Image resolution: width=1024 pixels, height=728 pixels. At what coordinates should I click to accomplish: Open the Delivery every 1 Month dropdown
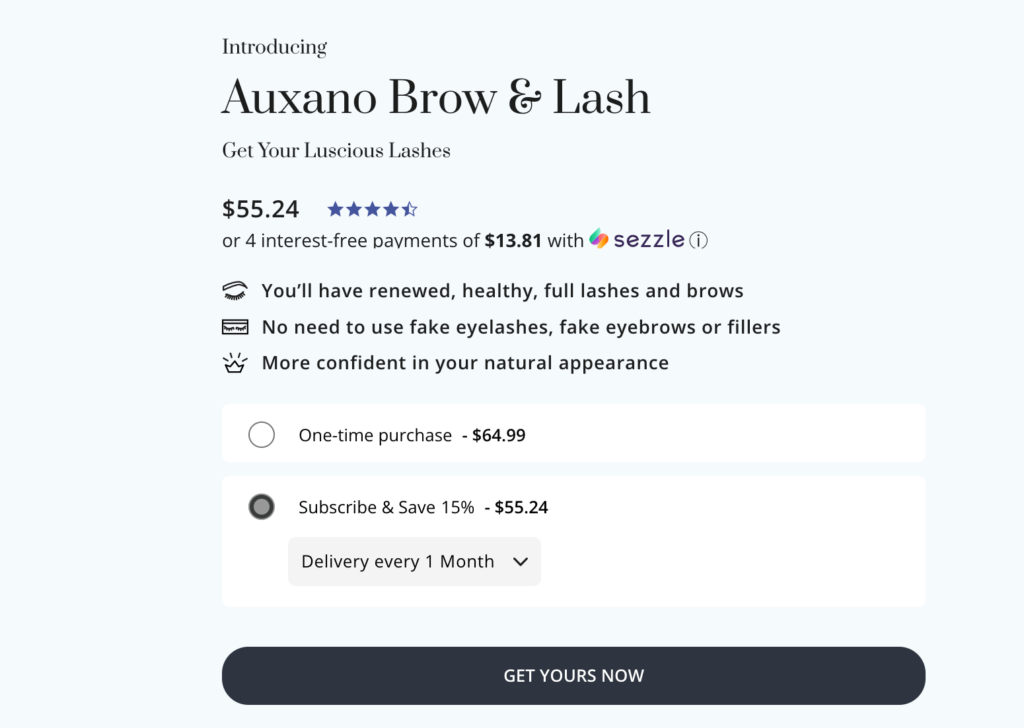point(414,562)
